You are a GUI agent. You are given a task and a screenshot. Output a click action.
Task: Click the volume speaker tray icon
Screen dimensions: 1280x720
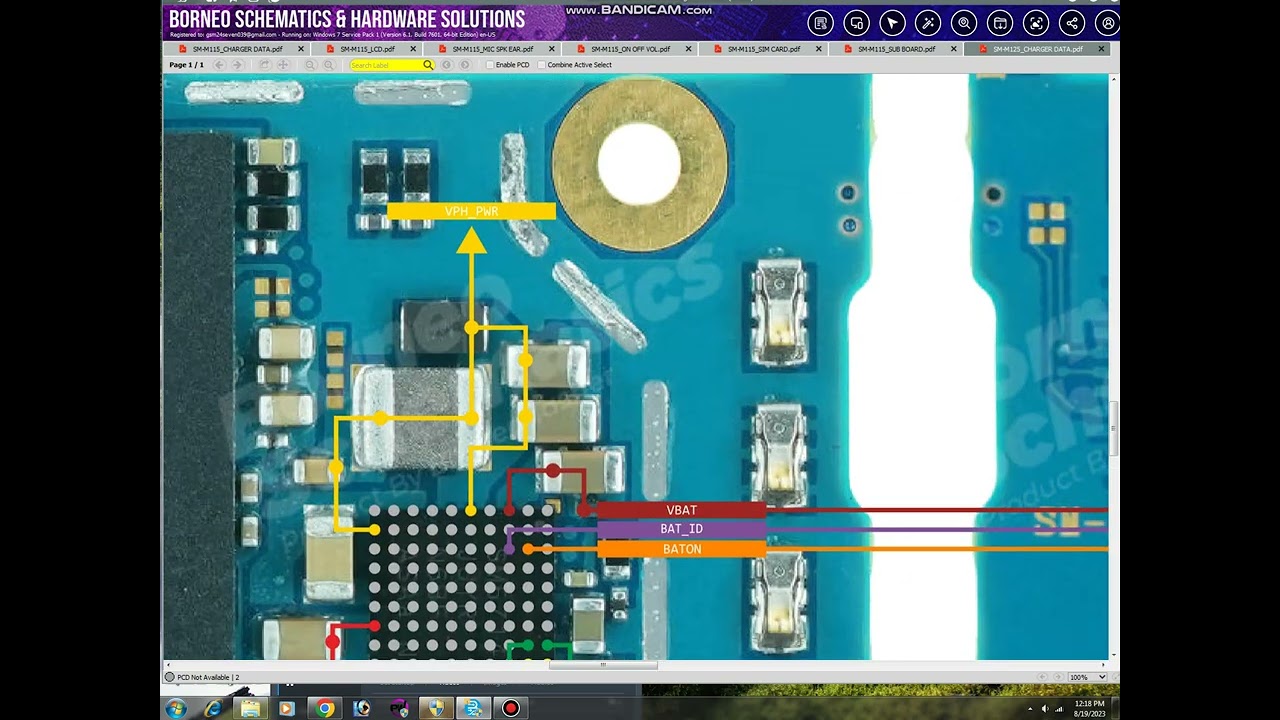tap(1045, 709)
